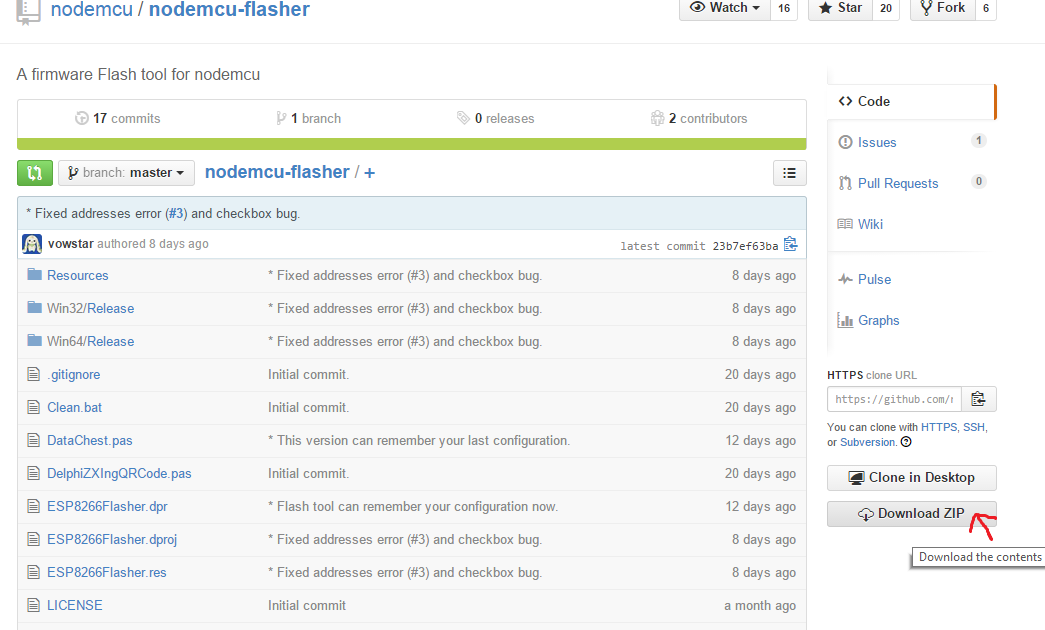This screenshot has width=1045, height=630.
Task: Select the HTTPS clone URL text field
Action: tap(893, 399)
